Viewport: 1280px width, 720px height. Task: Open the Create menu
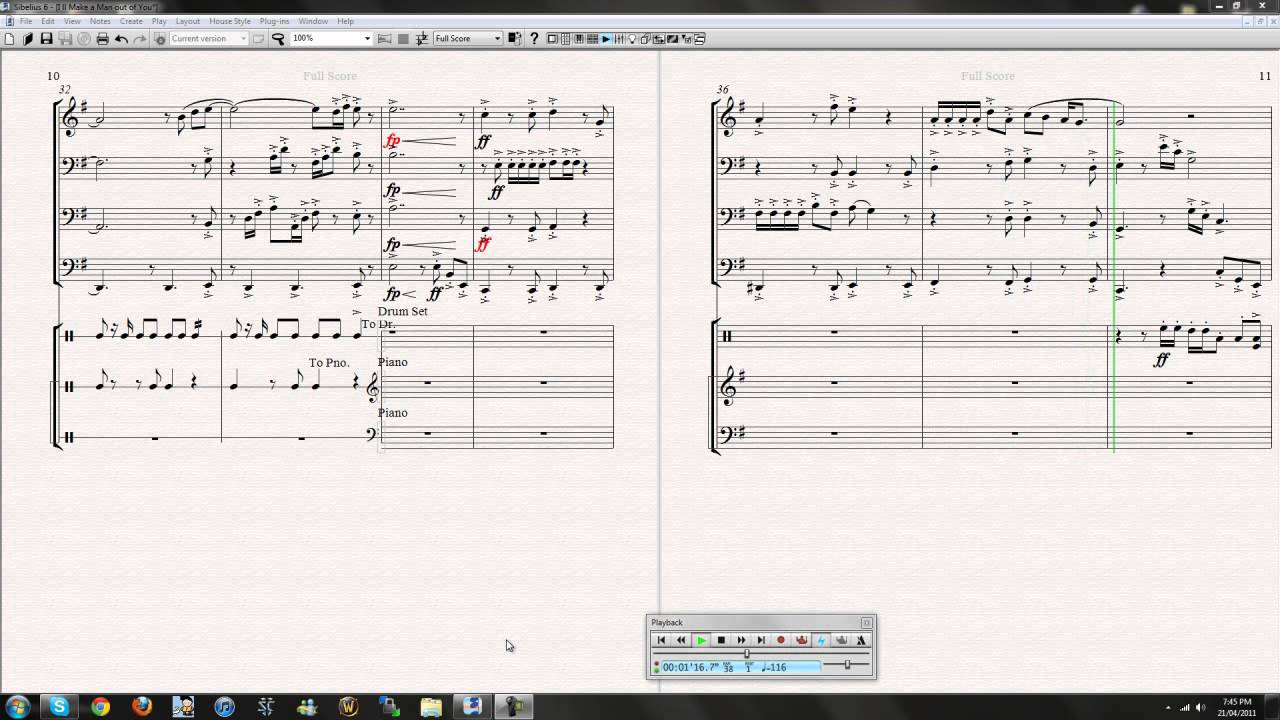(x=131, y=21)
